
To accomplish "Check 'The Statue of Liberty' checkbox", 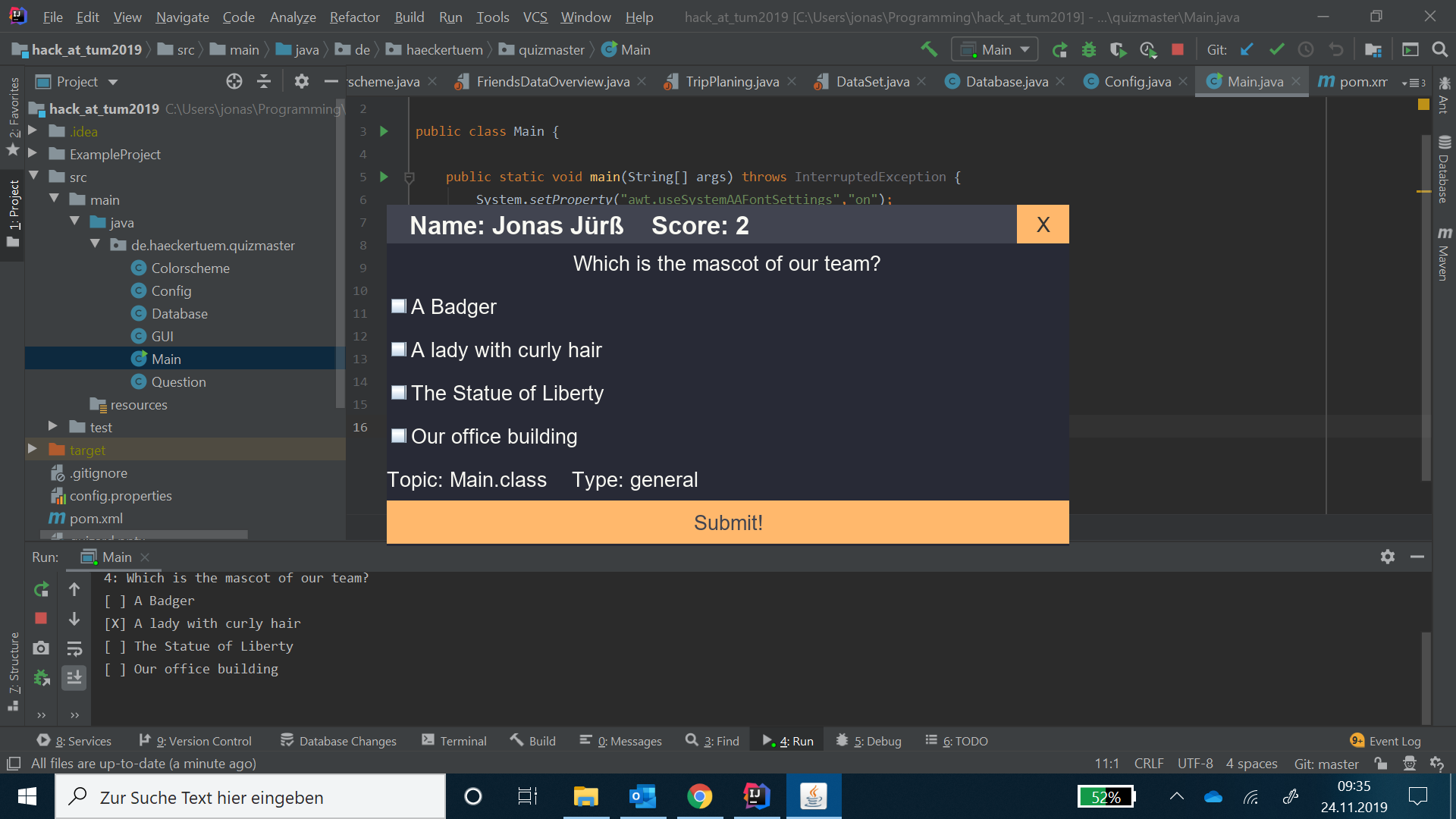I will click(x=399, y=392).
